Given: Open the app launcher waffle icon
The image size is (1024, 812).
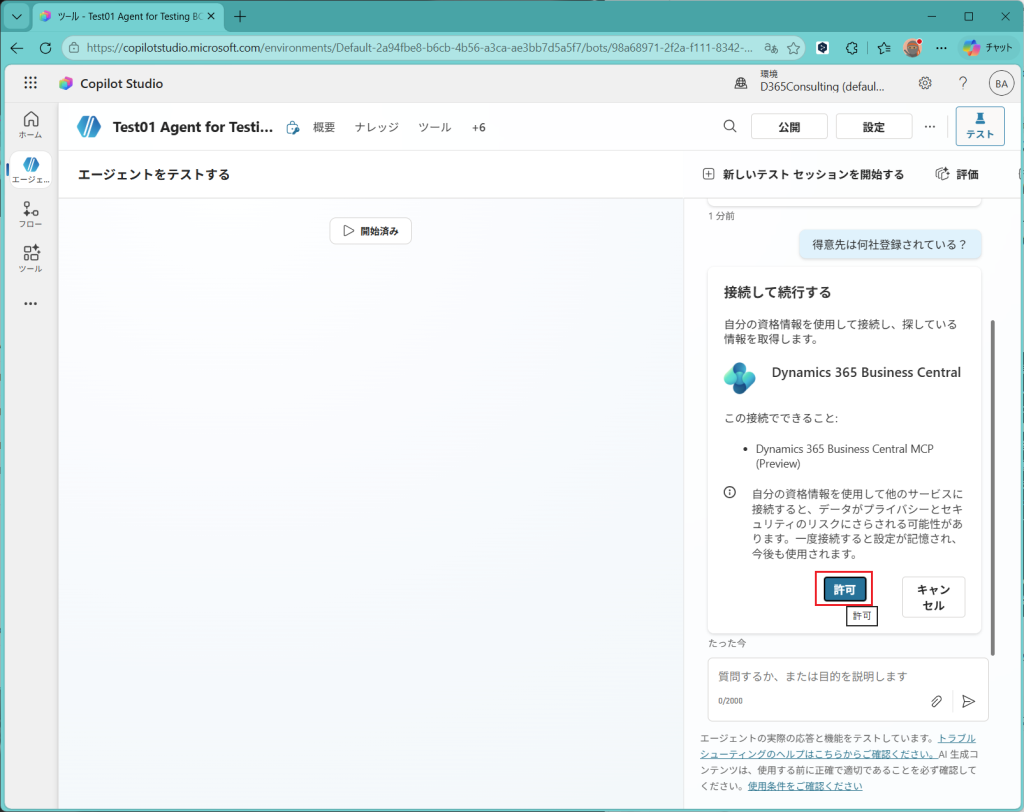Looking at the screenshot, I should (30, 83).
